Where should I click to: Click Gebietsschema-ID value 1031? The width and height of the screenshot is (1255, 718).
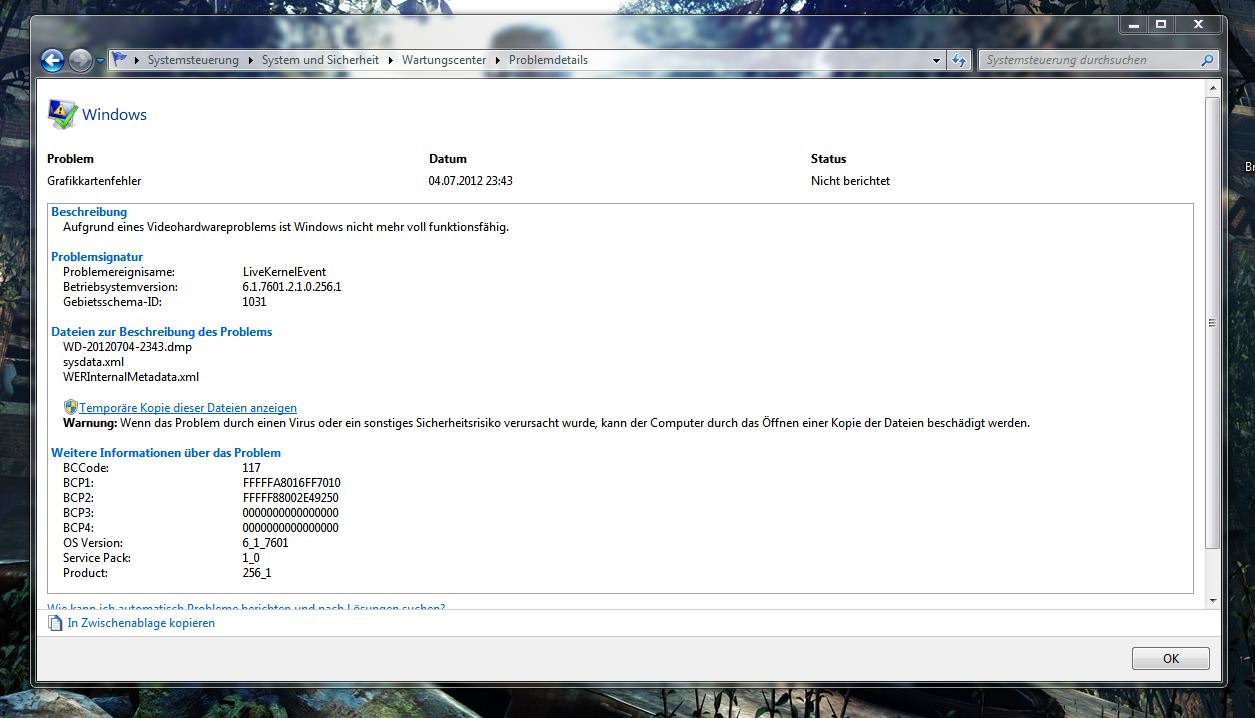point(254,302)
